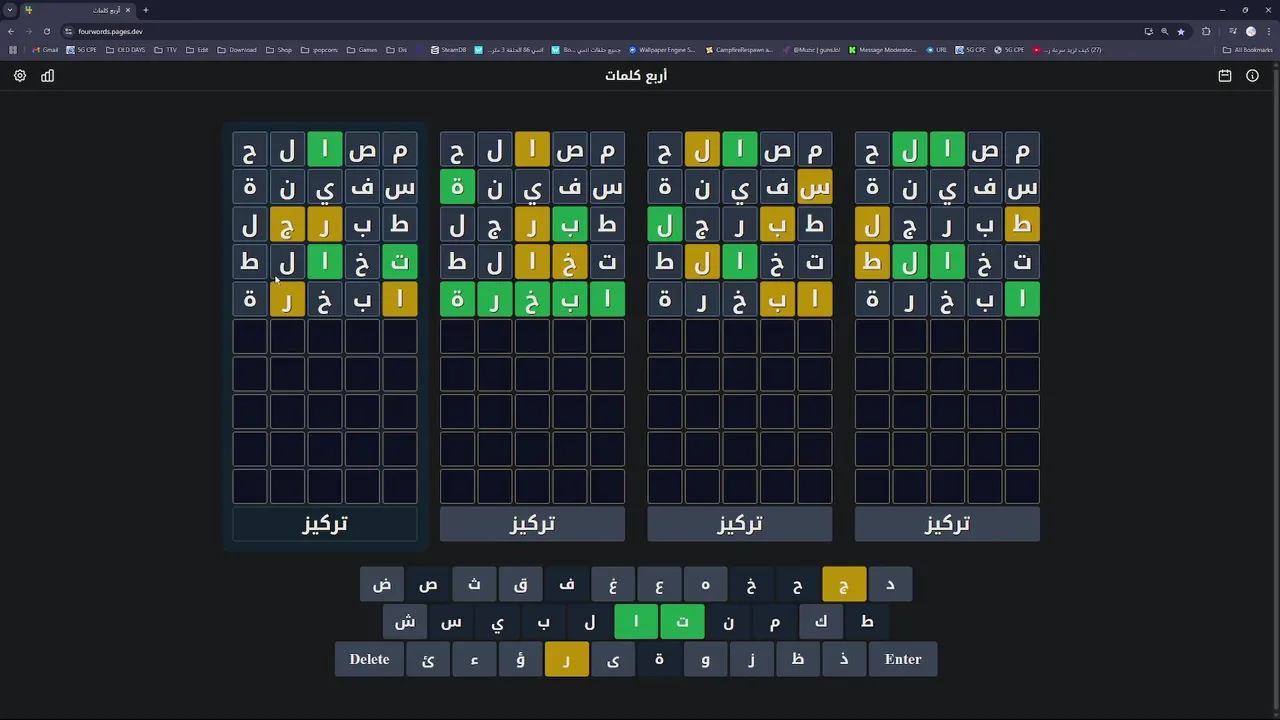The width and height of the screenshot is (1280, 720).
Task: Click the yellow ج key
Action: click(844, 584)
